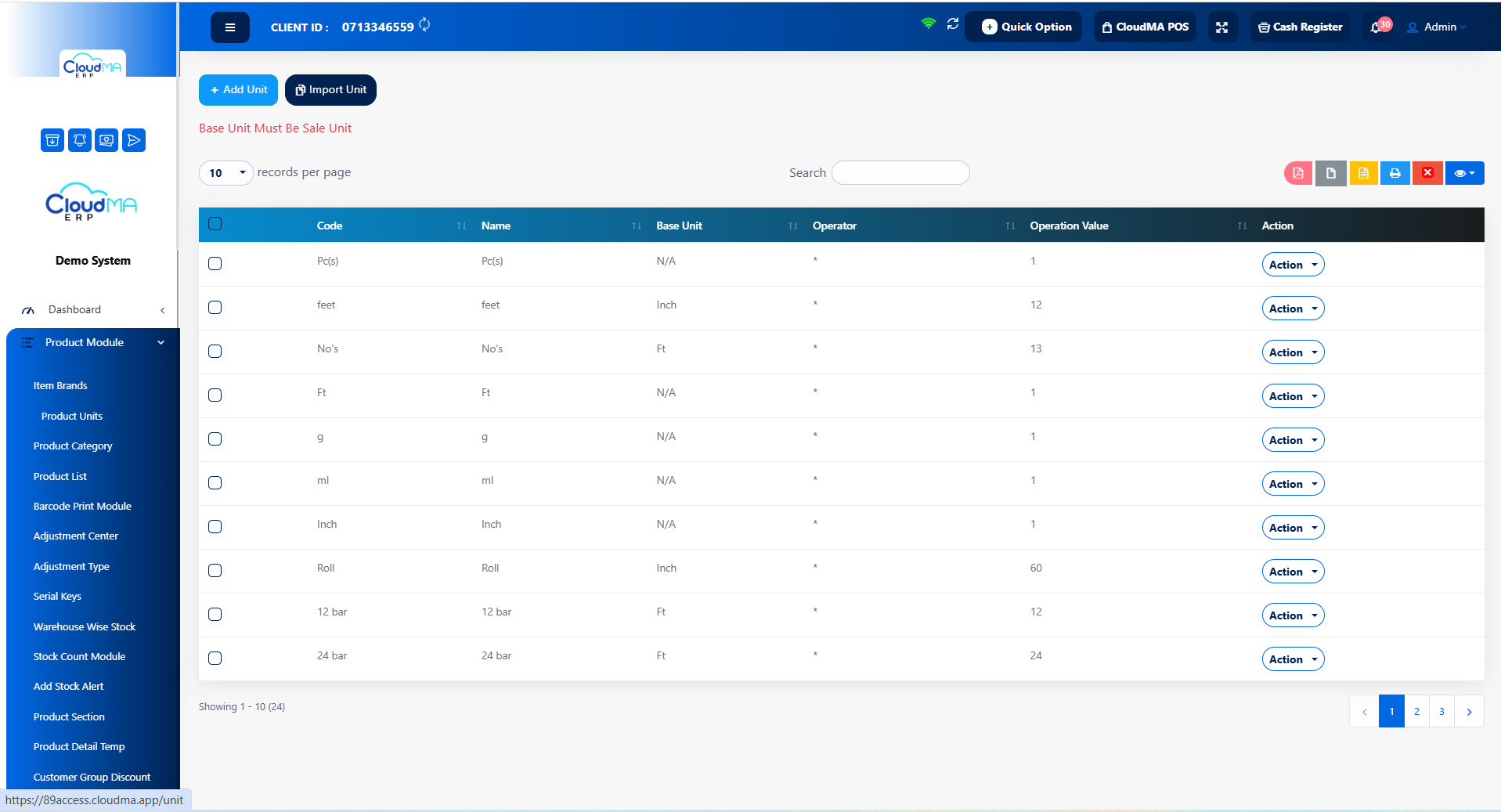
Task: Export the table as PDF
Action: click(x=1298, y=173)
